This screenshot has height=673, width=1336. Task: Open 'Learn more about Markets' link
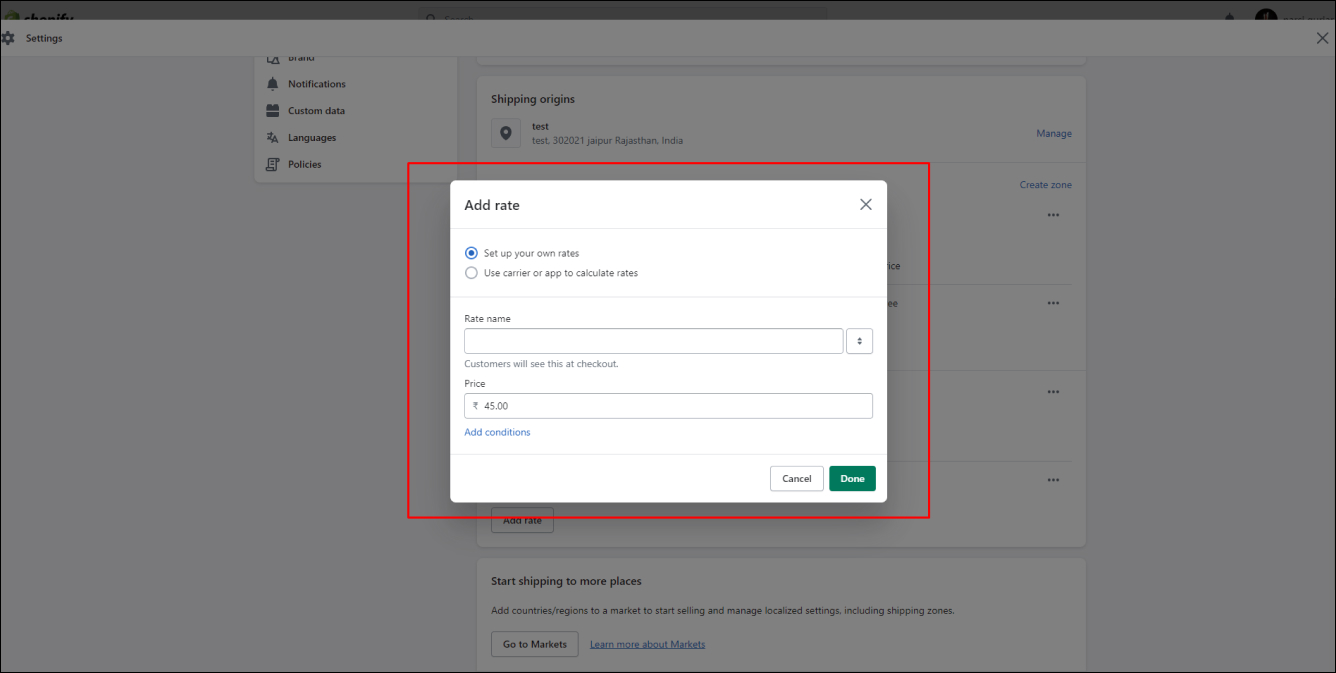[x=647, y=644]
